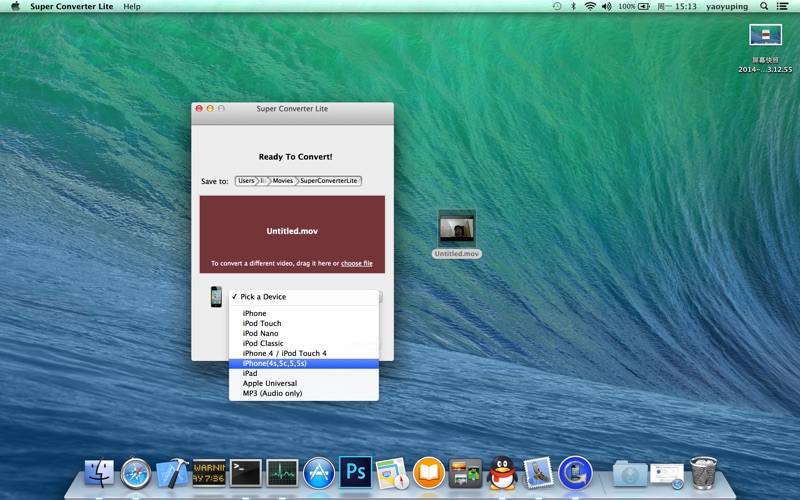Open the App Store dock icon
Viewport: 800px width, 500px height.
pyautogui.click(x=319, y=473)
